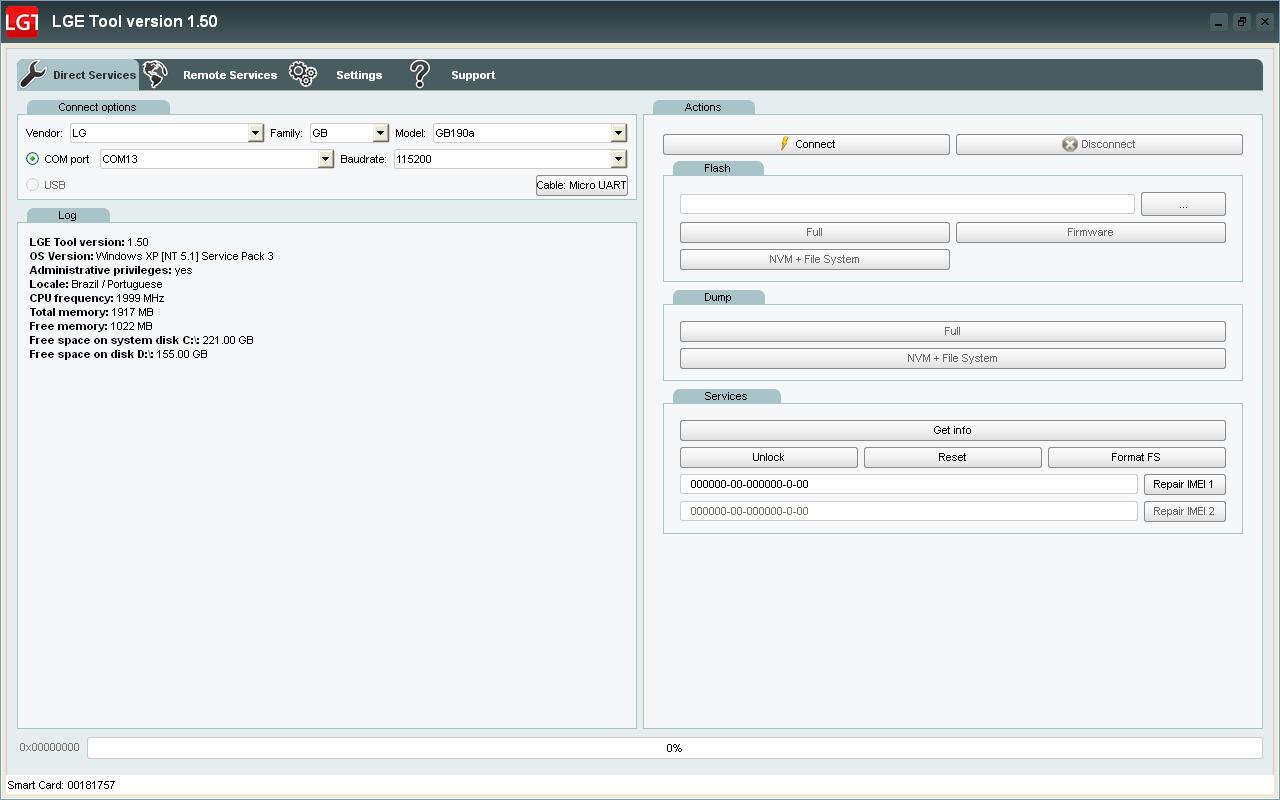Image resolution: width=1280 pixels, height=800 pixels.
Task: Click the Repair IMEI 1 button
Action: [1184, 484]
